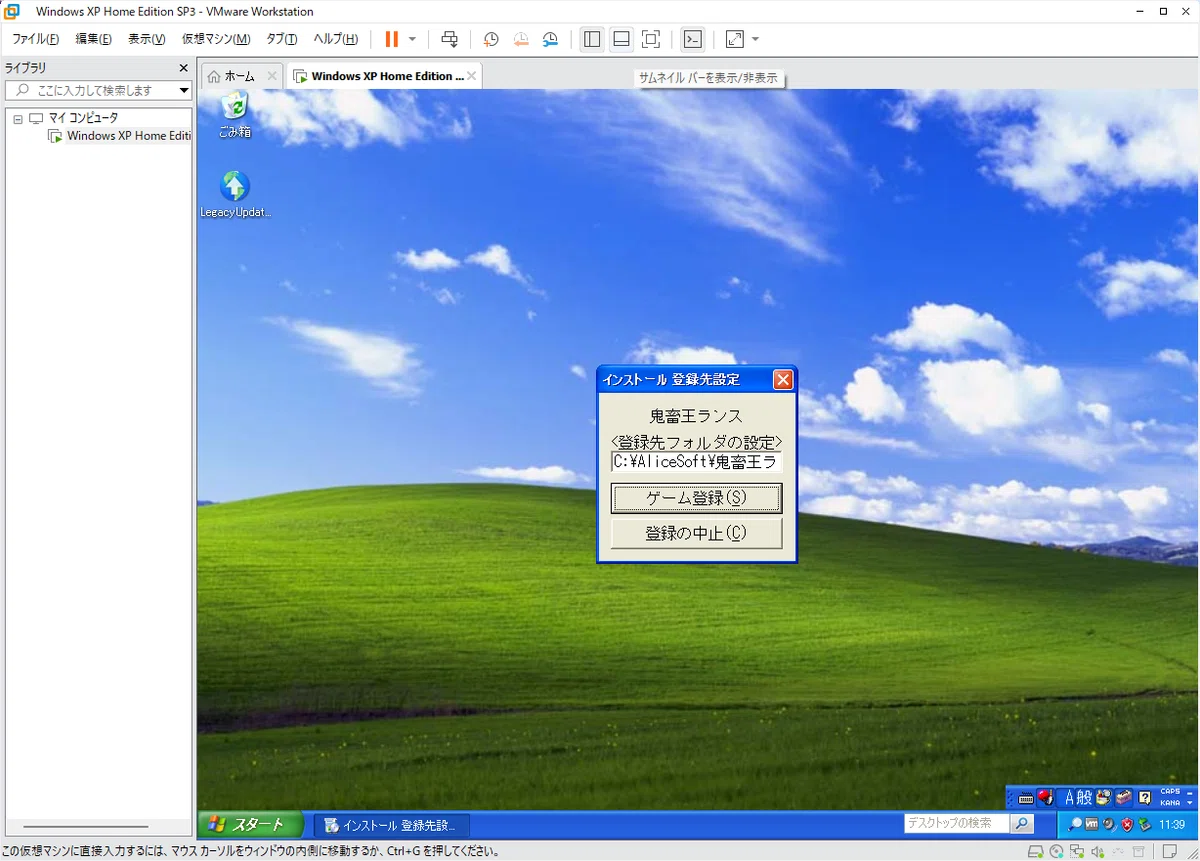
Task: Click the VMware hard disk status icon
Action: coord(1035,851)
